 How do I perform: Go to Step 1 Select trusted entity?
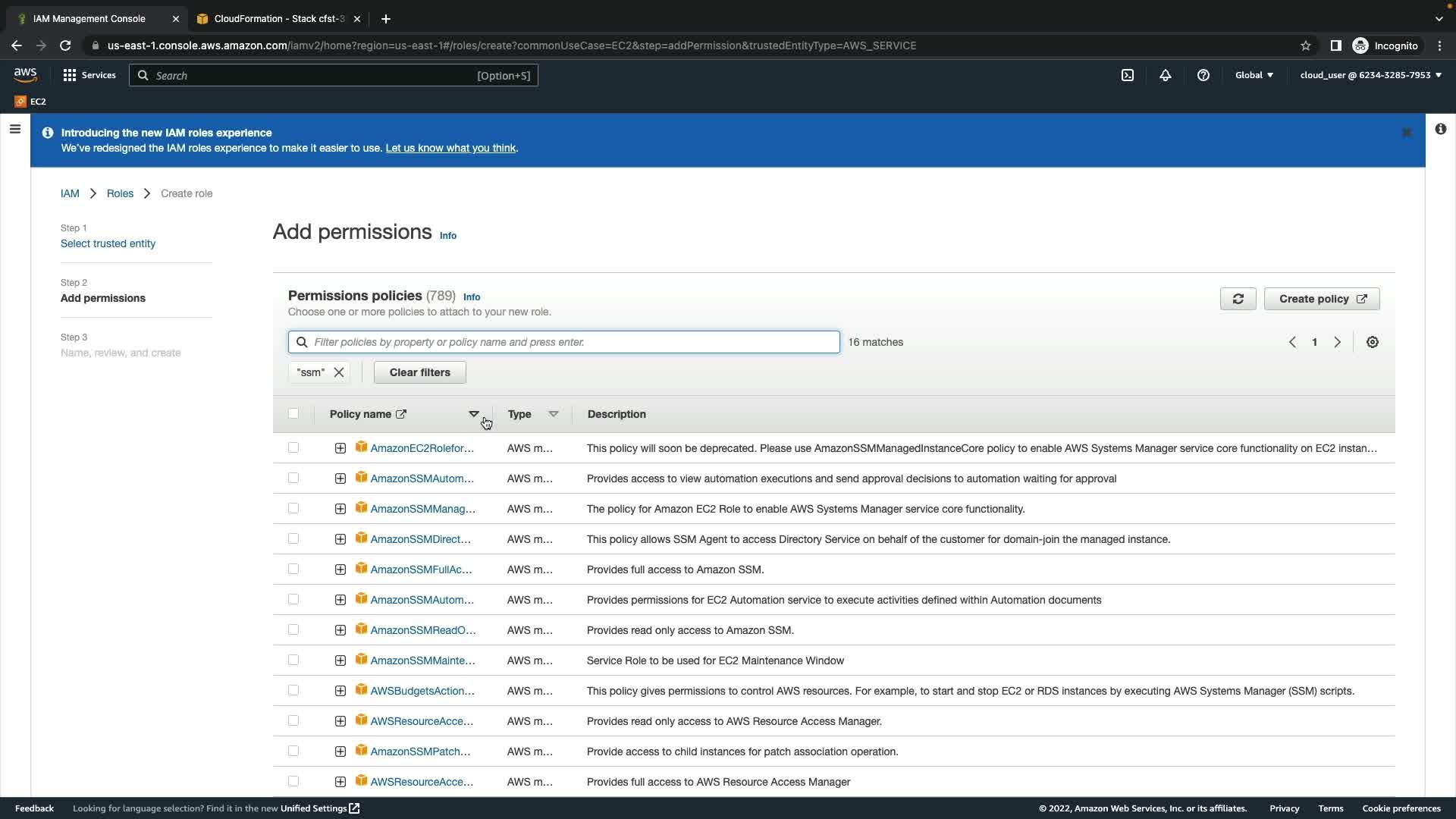click(108, 243)
